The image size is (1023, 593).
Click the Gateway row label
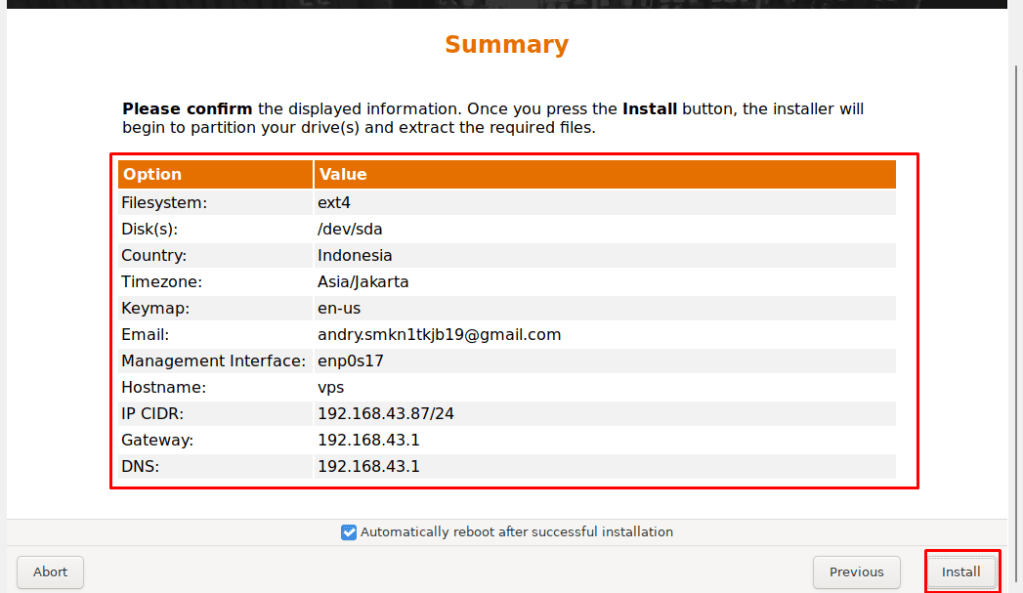click(x=157, y=440)
